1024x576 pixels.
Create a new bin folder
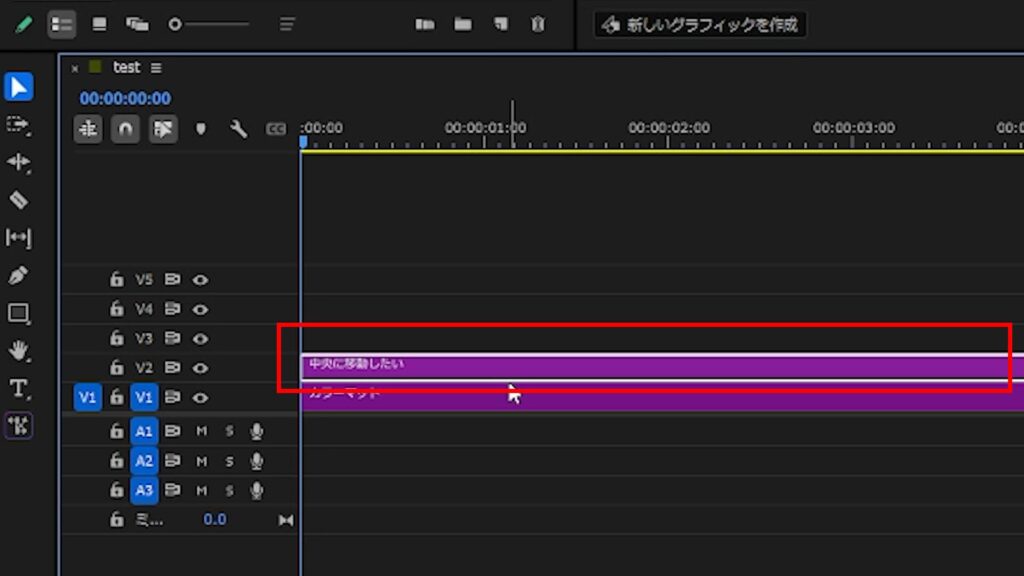(463, 25)
